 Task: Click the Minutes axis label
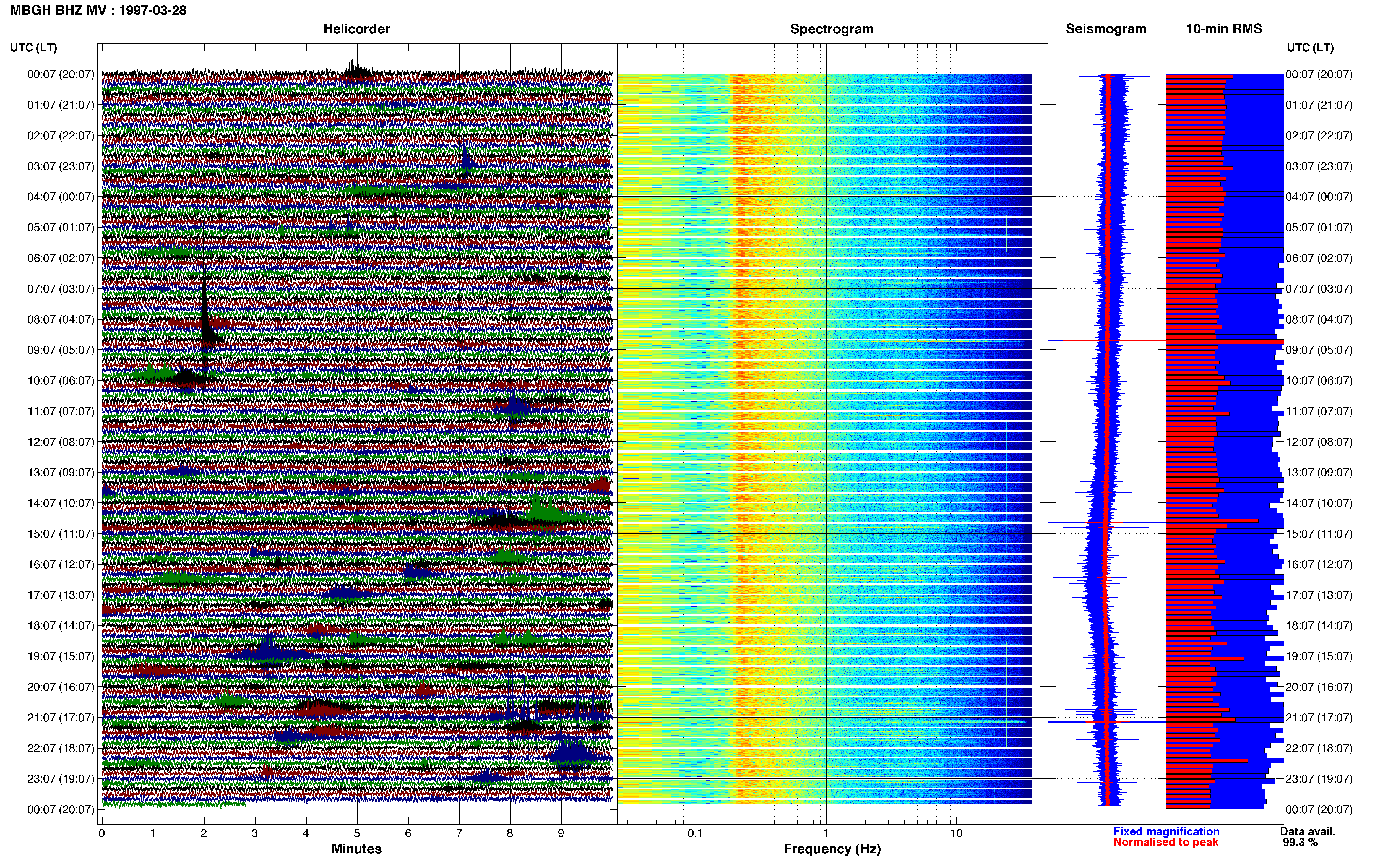pyautogui.click(x=356, y=848)
